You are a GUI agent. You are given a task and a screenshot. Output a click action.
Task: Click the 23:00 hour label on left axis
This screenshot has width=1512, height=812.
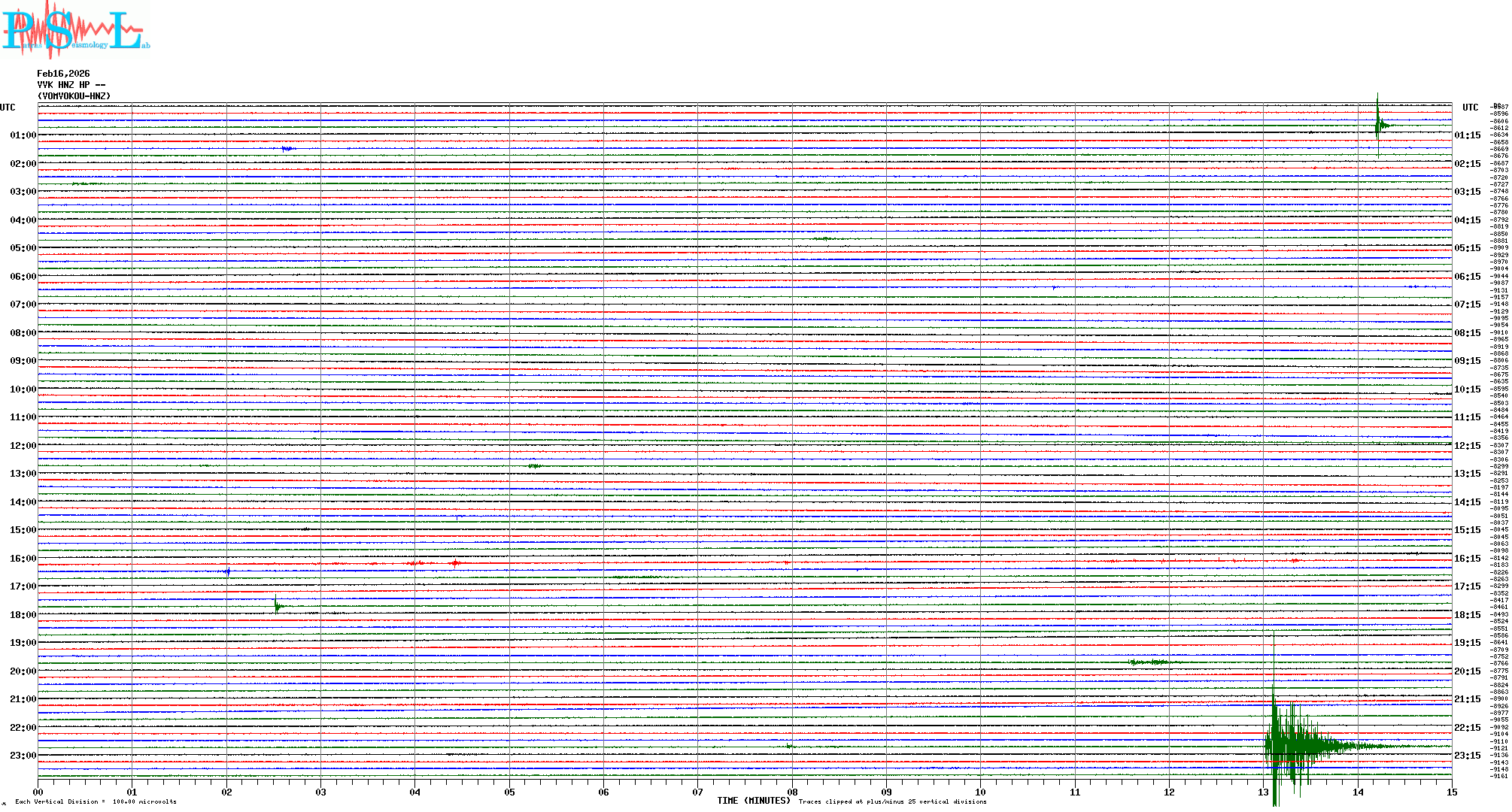tap(23, 756)
